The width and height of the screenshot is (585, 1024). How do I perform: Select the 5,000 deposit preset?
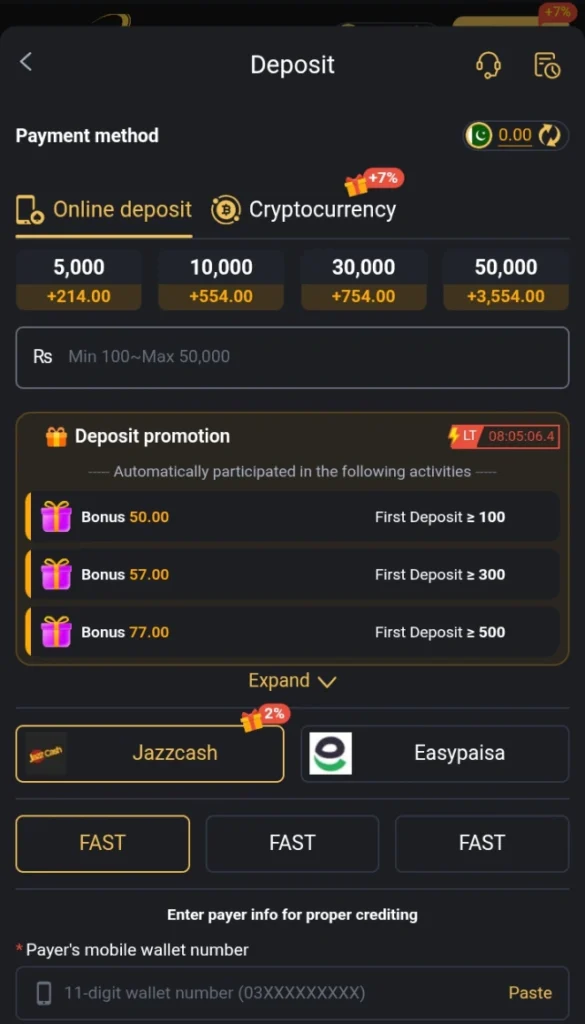[x=78, y=278]
